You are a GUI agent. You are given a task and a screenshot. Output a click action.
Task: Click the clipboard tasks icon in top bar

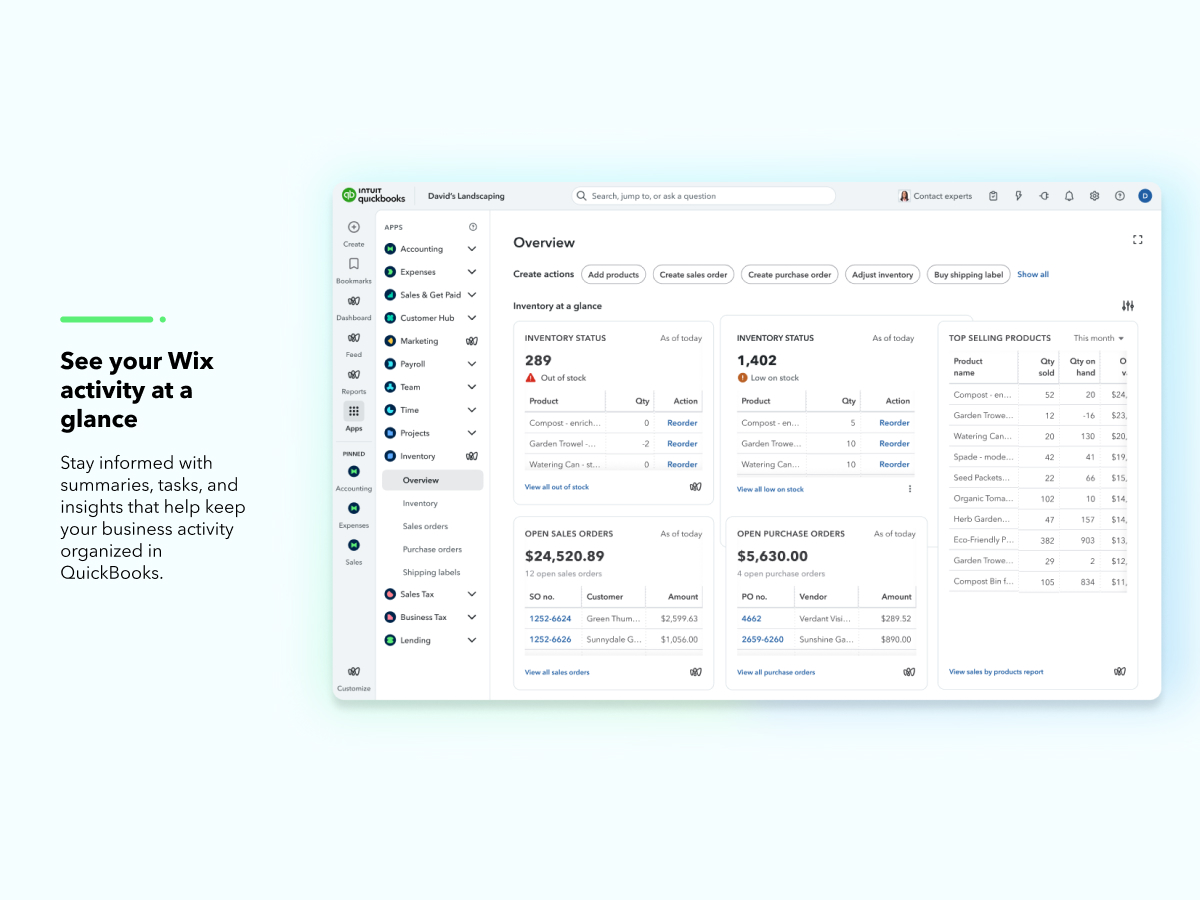[x=993, y=196]
